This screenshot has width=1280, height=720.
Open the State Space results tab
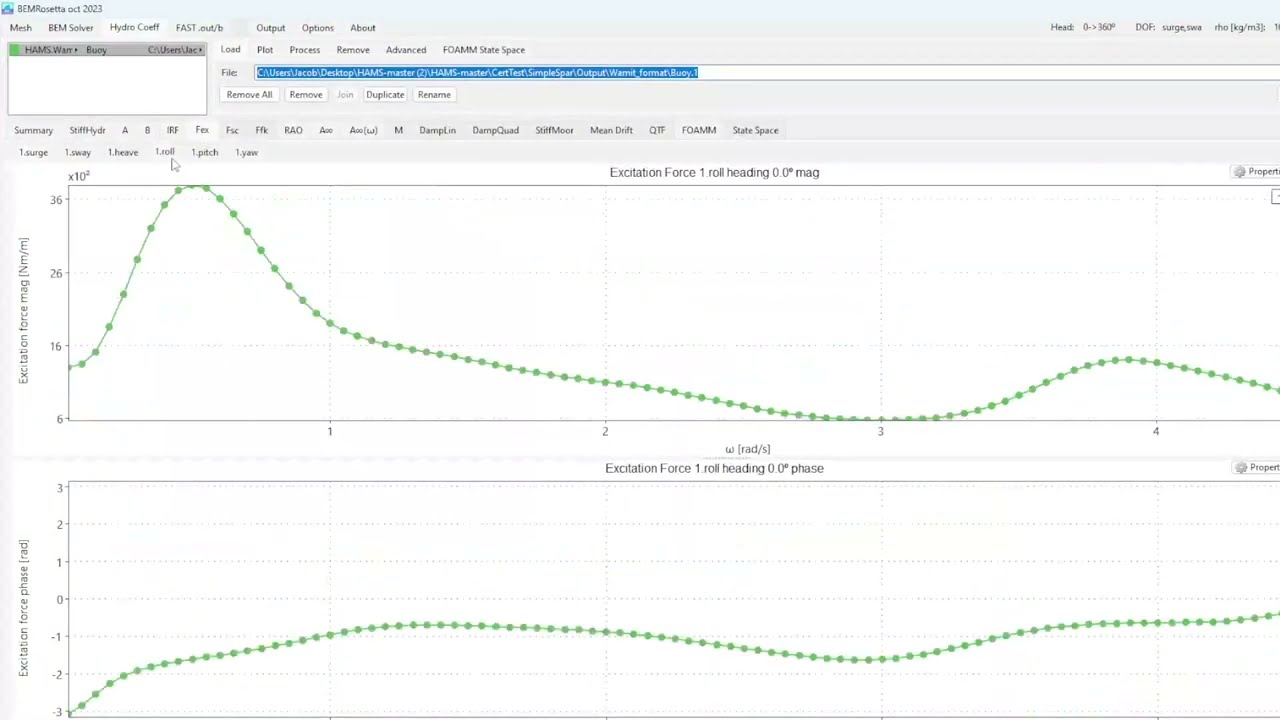pyautogui.click(x=755, y=131)
